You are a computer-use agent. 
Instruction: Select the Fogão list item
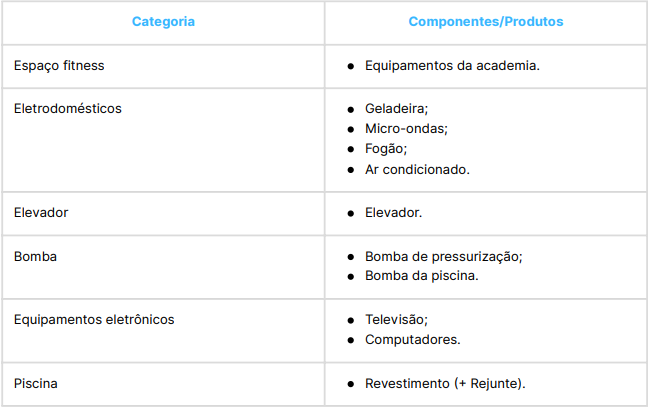(386, 149)
